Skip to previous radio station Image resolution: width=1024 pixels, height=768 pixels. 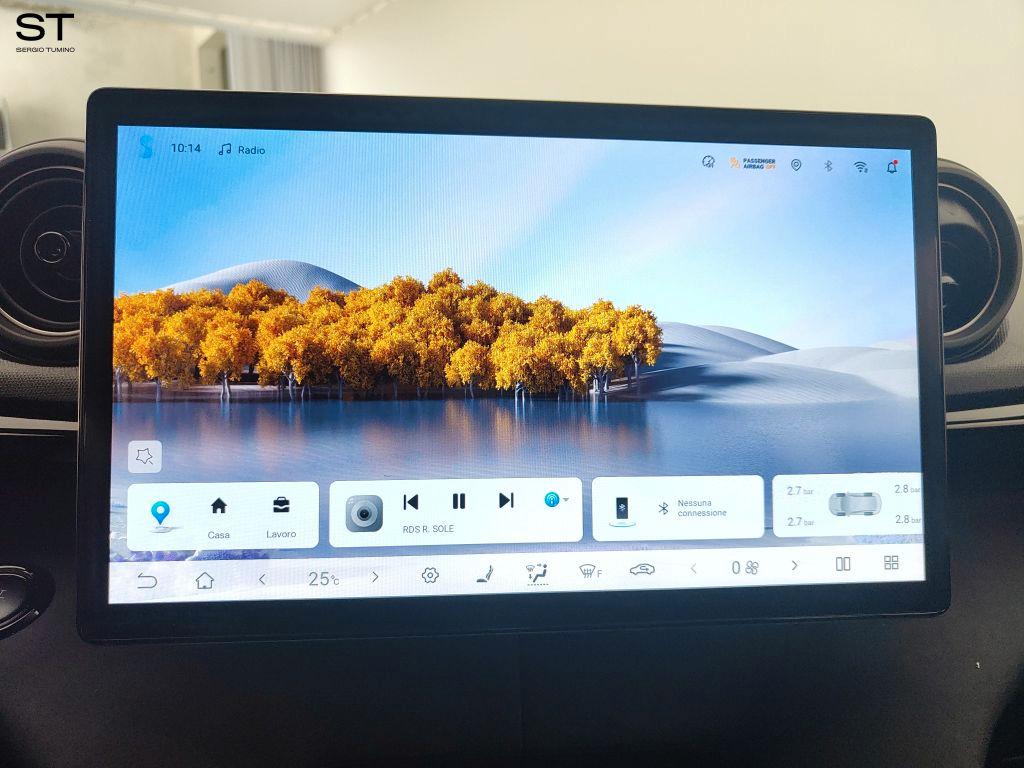[x=411, y=502]
